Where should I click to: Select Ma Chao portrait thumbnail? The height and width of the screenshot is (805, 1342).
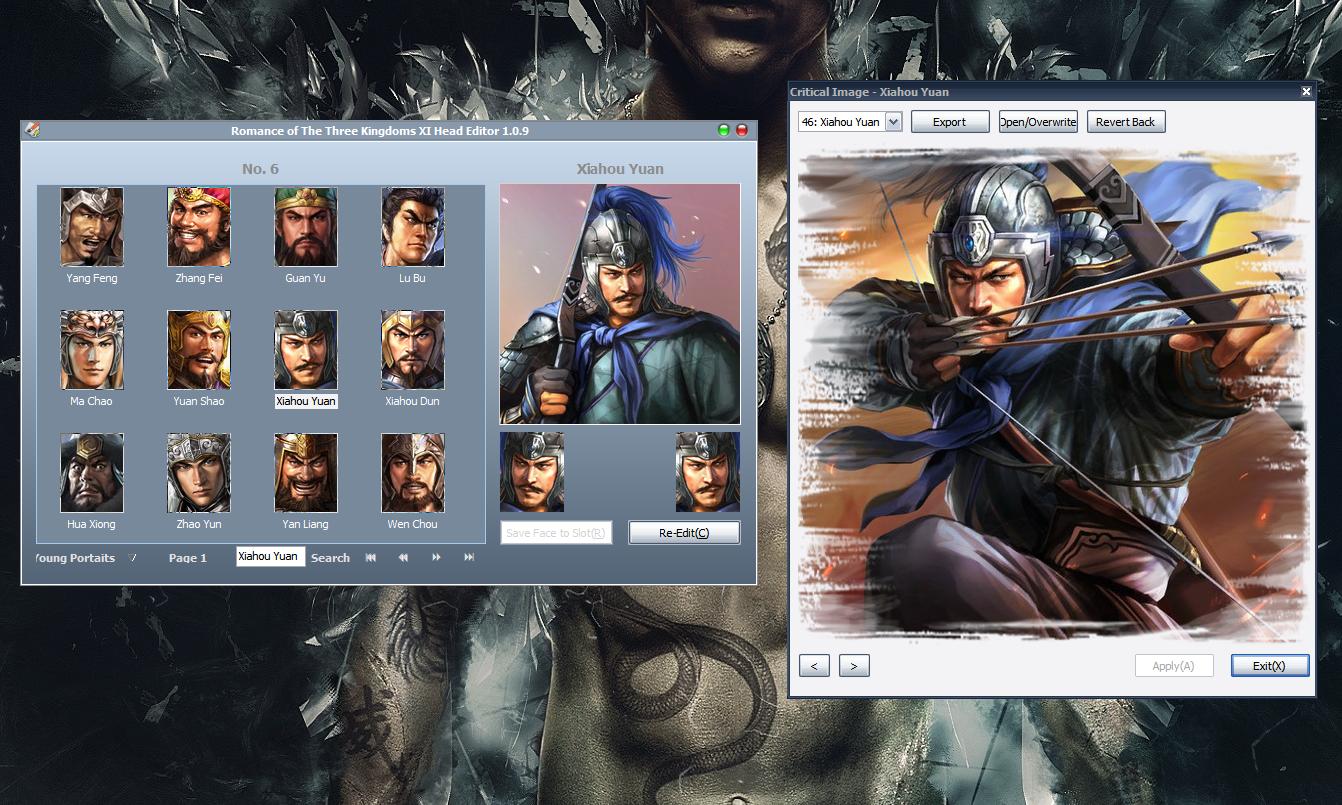(x=92, y=350)
